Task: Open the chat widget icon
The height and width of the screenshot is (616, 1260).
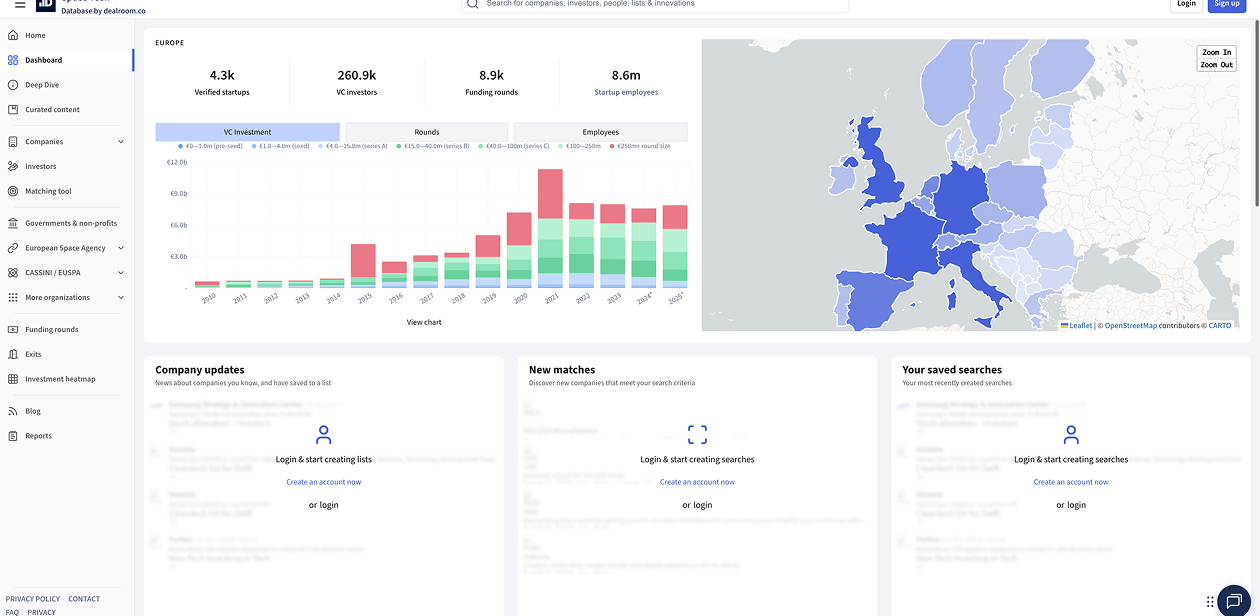Action: (1234, 601)
